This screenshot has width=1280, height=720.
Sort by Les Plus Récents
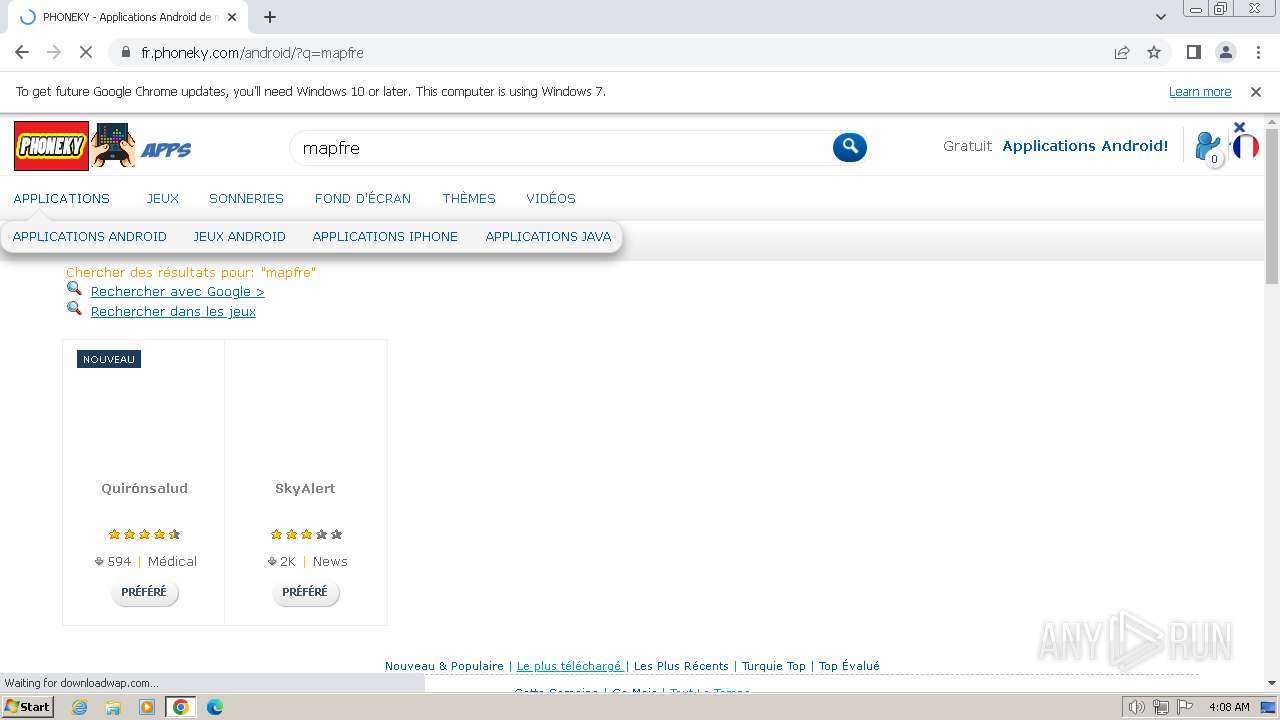click(x=681, y=666)
